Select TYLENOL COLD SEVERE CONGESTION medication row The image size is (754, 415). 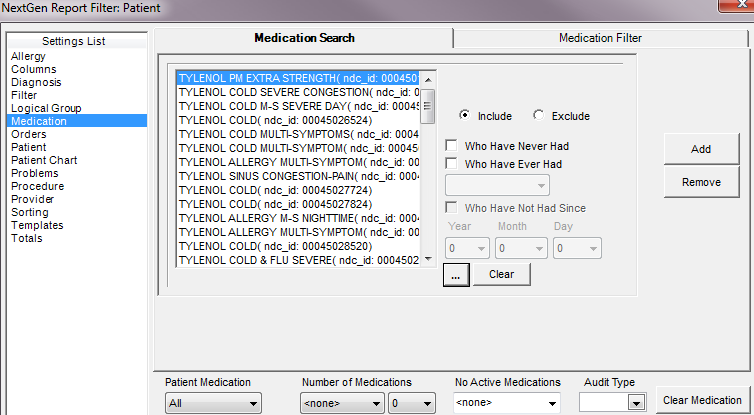click(x=298, y=92)
